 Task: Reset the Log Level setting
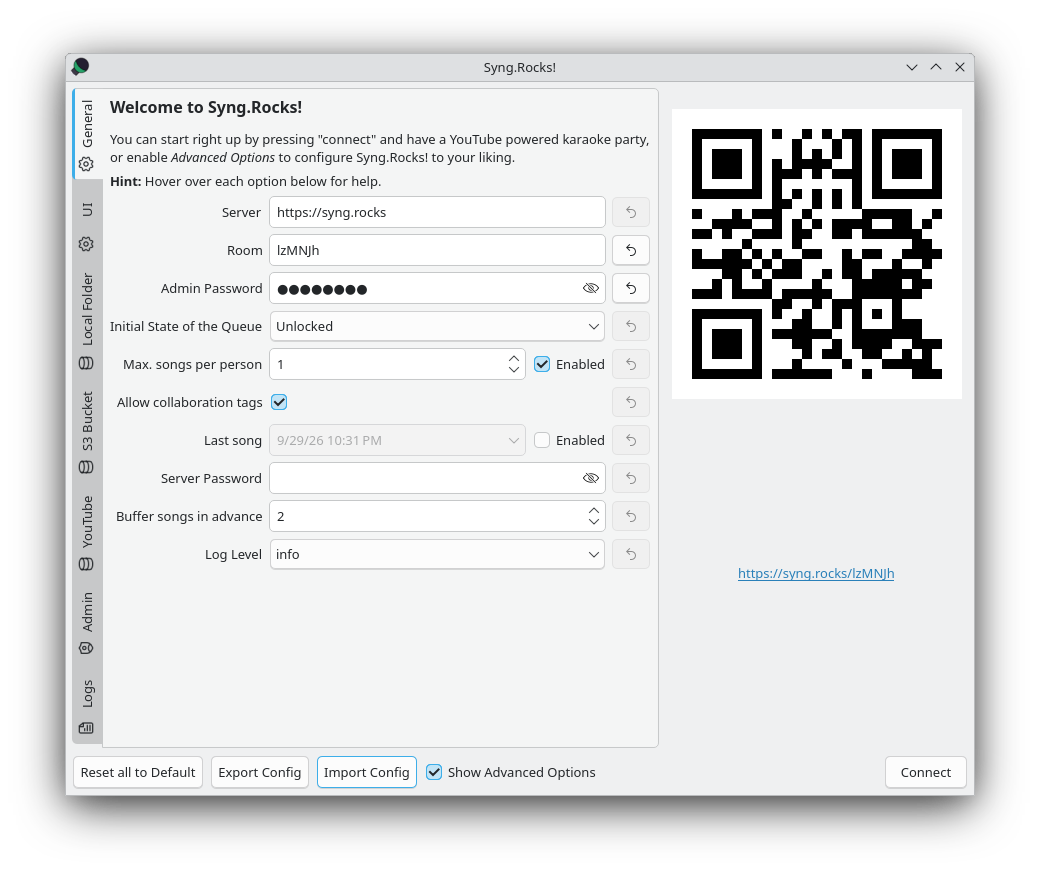click(631, 555)
